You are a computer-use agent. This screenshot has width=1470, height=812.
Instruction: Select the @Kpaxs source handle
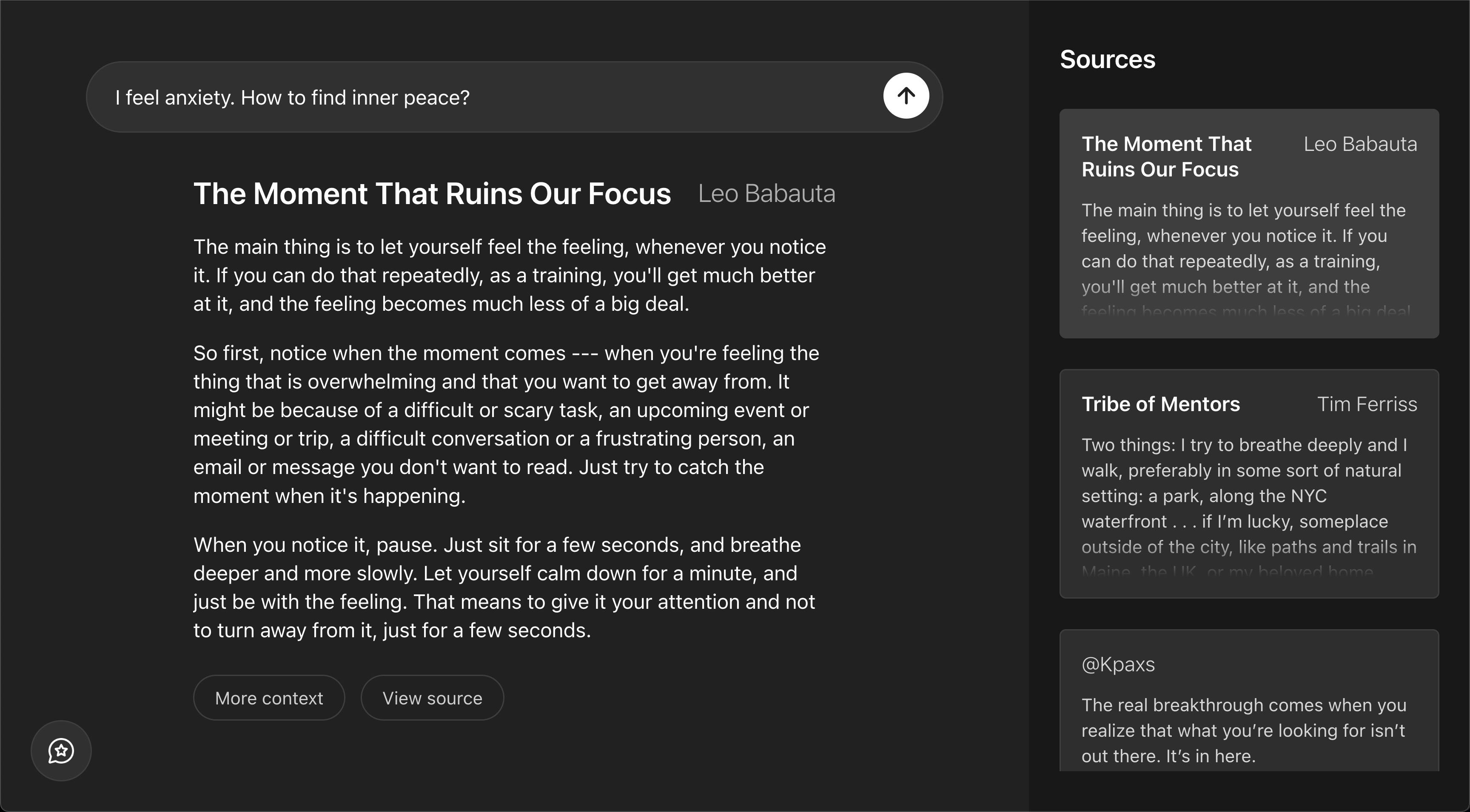pyautogui.click(x=1118, y=664)
